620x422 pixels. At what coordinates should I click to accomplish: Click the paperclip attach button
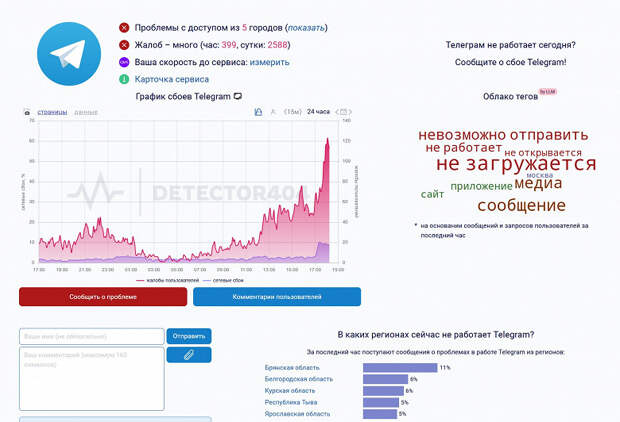pyautogui.click(x=189, y=355)
